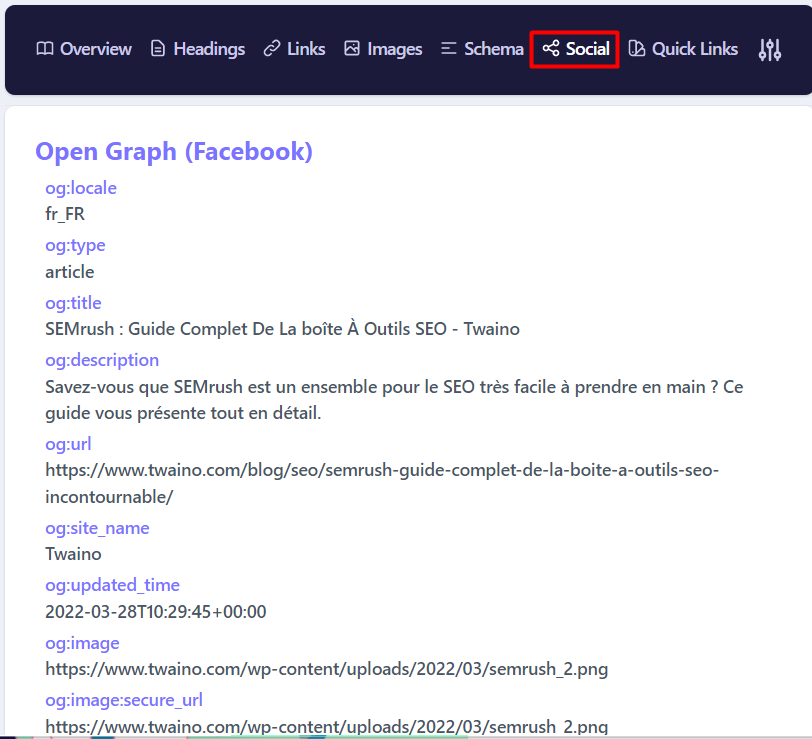Screen dimensions: 812x739
Task: Click the Open Graph (Facebook) heading
Action: (x=174, y=152)
